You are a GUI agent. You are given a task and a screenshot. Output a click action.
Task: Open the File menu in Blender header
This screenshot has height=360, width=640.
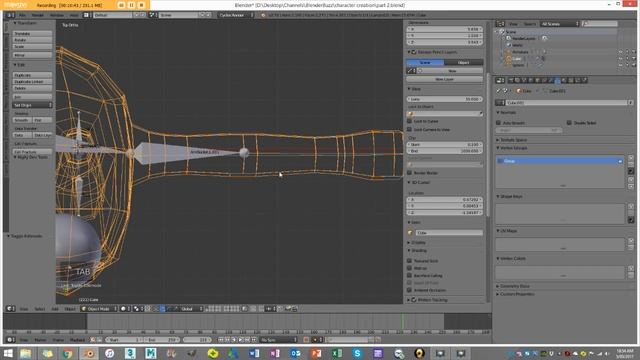[22, 15]
